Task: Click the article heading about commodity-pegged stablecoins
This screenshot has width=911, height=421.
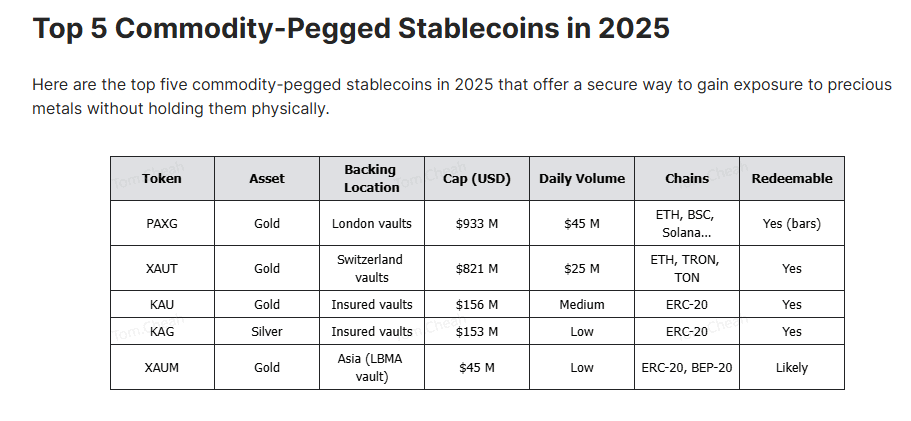Action: coord(351,29)
